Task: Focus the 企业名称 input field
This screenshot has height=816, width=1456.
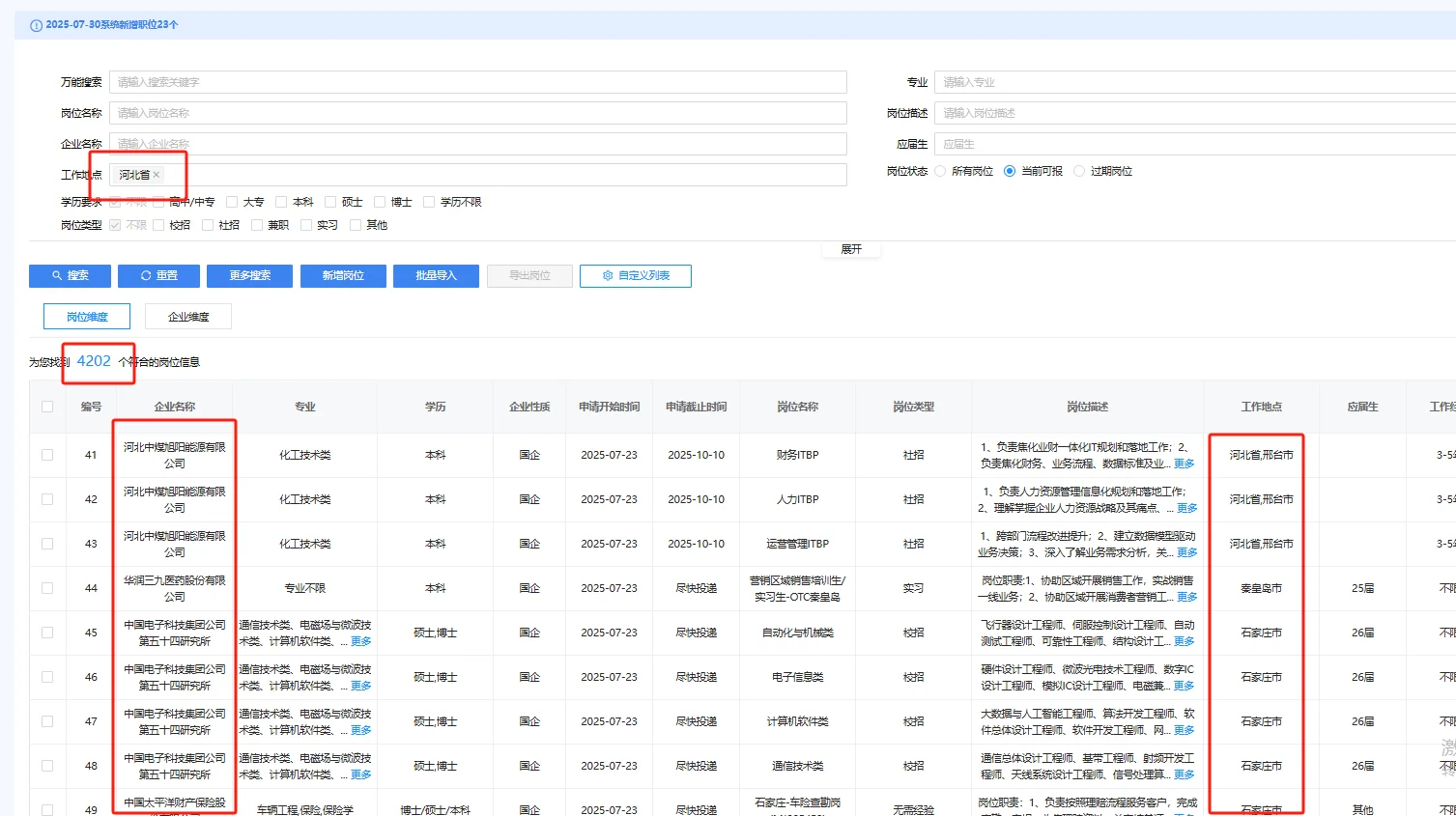Action: 478,144
